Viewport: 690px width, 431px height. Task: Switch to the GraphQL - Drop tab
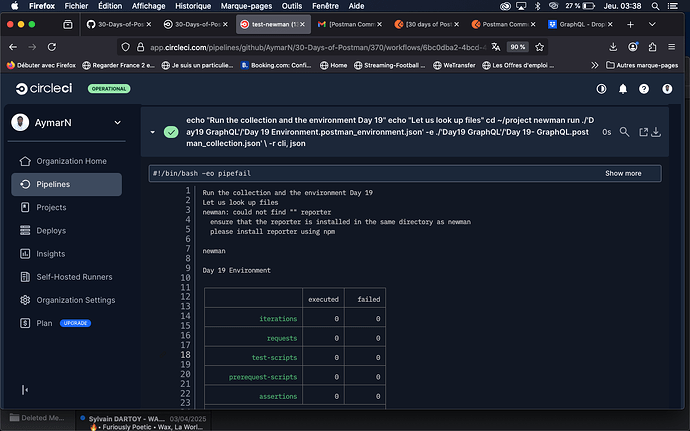pos(580,24)
